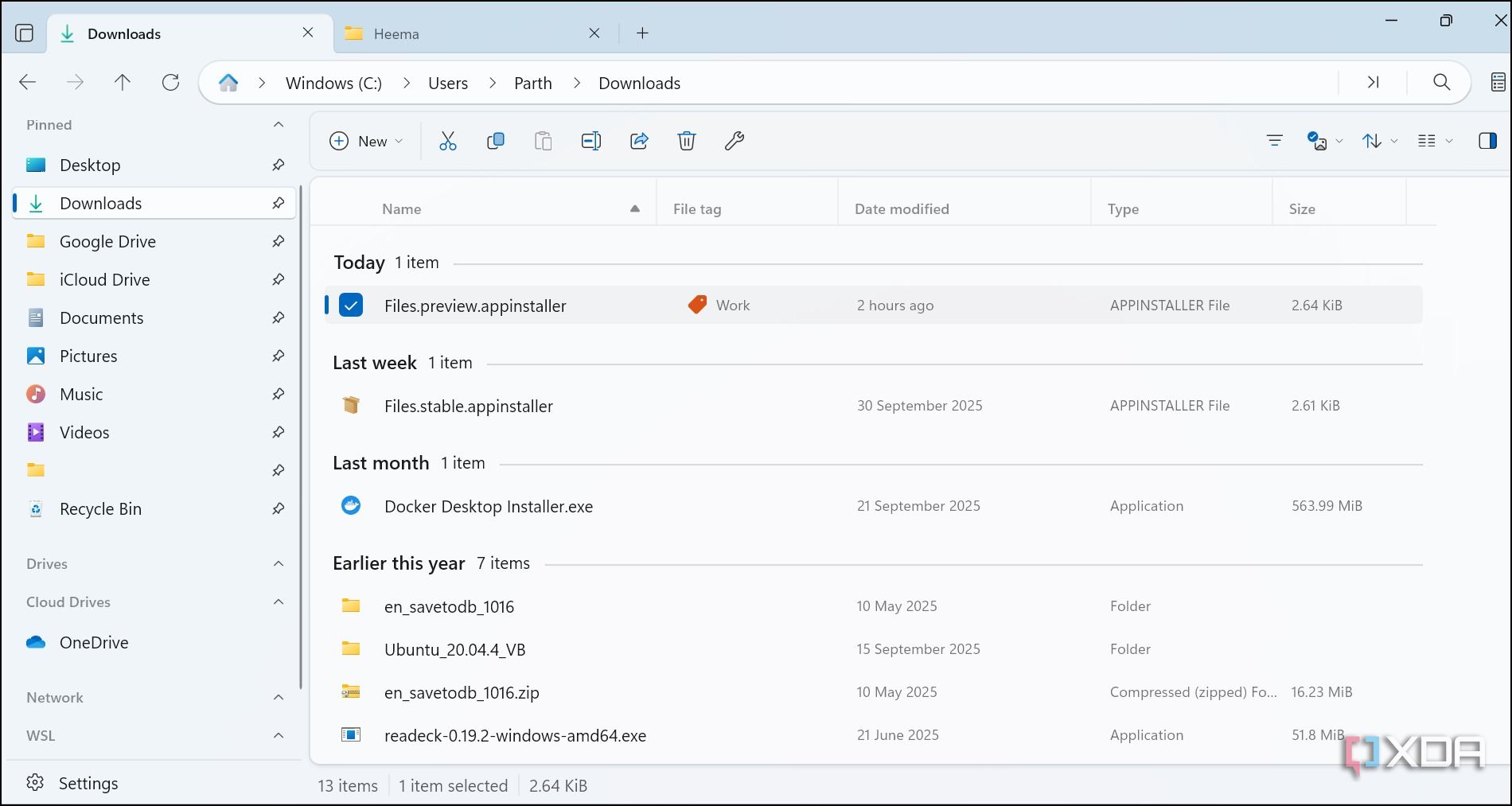Toggle the sidebar panel icon at top-left
Viewport: 1512px width, 806px height.
25,33
